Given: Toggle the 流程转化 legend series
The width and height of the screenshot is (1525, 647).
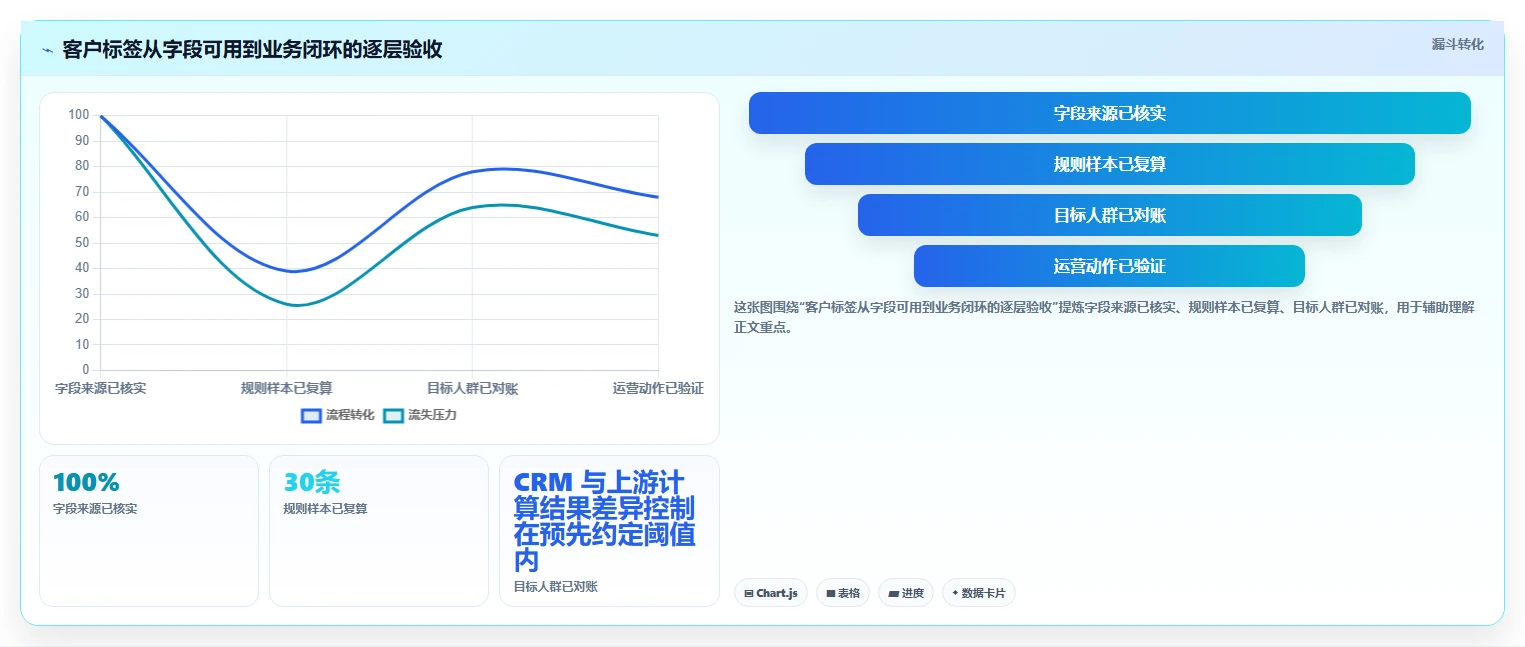Looking at the screenshot, I should (338, 415).
